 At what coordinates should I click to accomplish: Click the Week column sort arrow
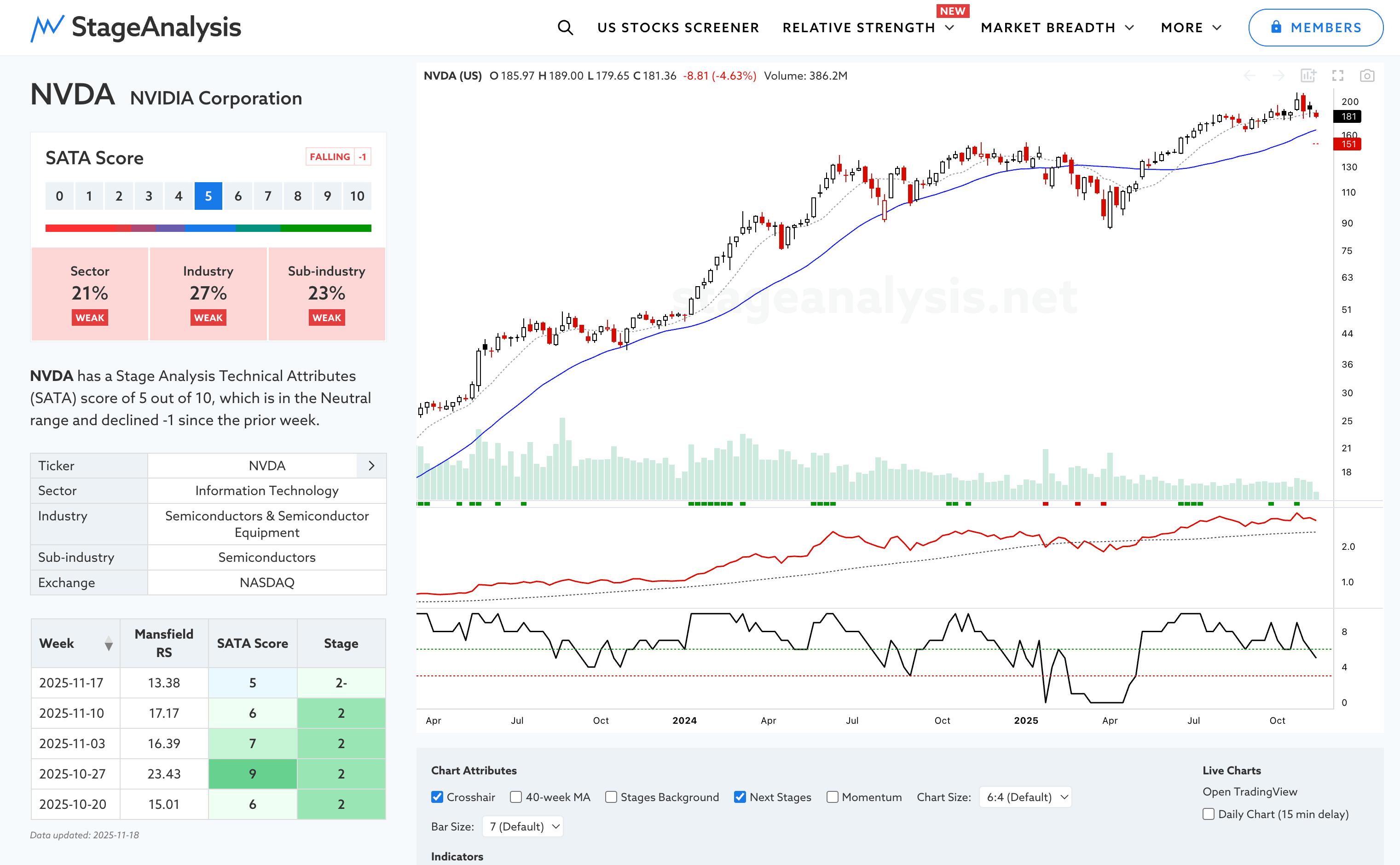(x=108, y=644)
